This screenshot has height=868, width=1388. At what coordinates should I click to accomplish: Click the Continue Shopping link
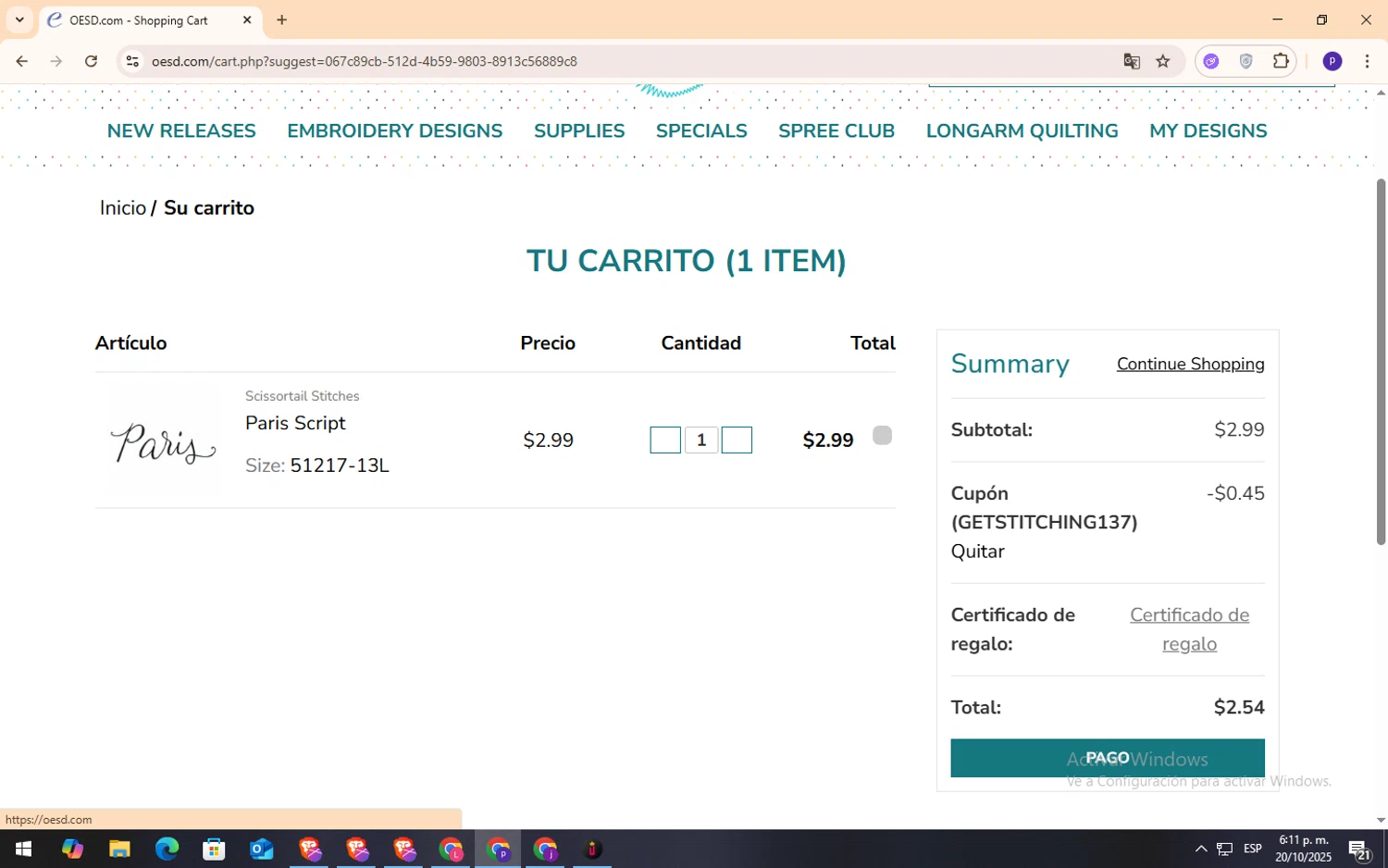(1191, 364)
